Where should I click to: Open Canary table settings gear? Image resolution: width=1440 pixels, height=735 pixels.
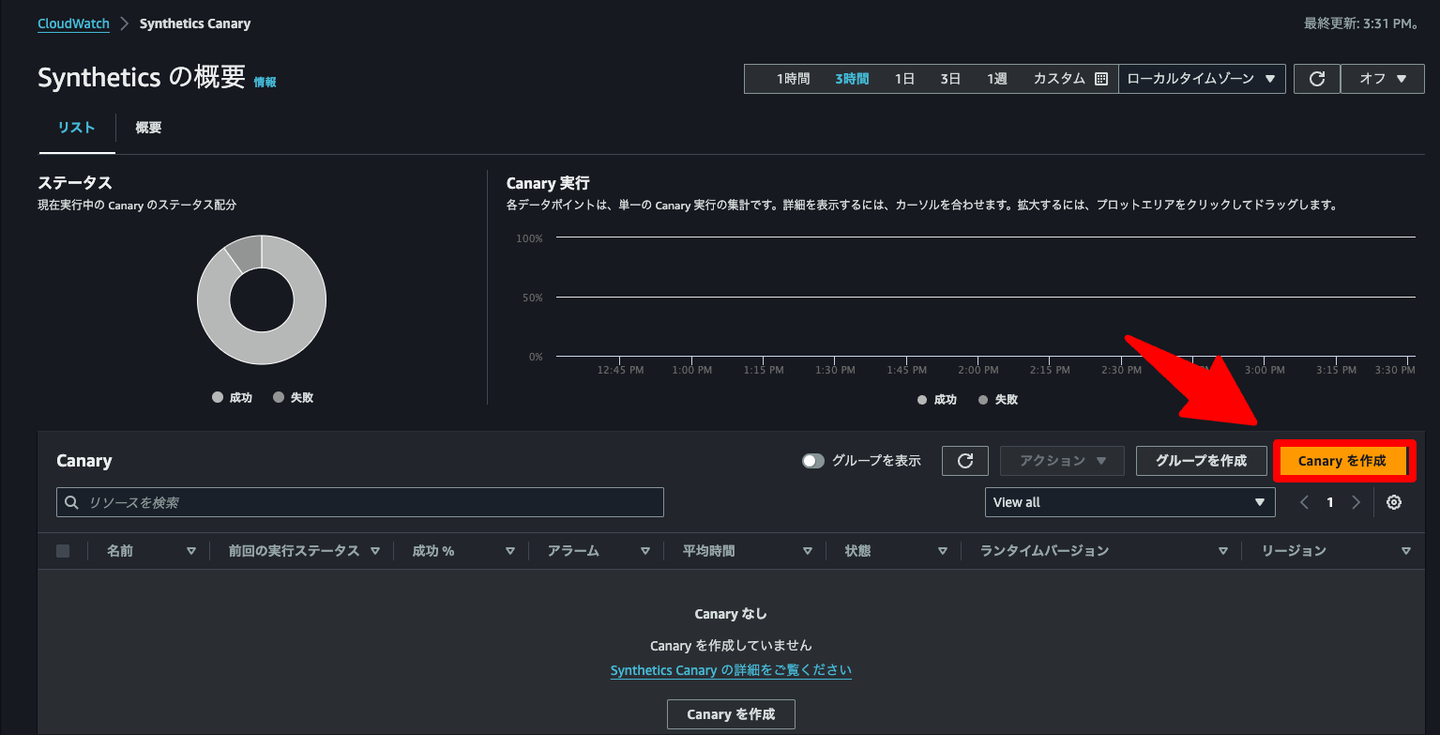(x=1394, y=503)
